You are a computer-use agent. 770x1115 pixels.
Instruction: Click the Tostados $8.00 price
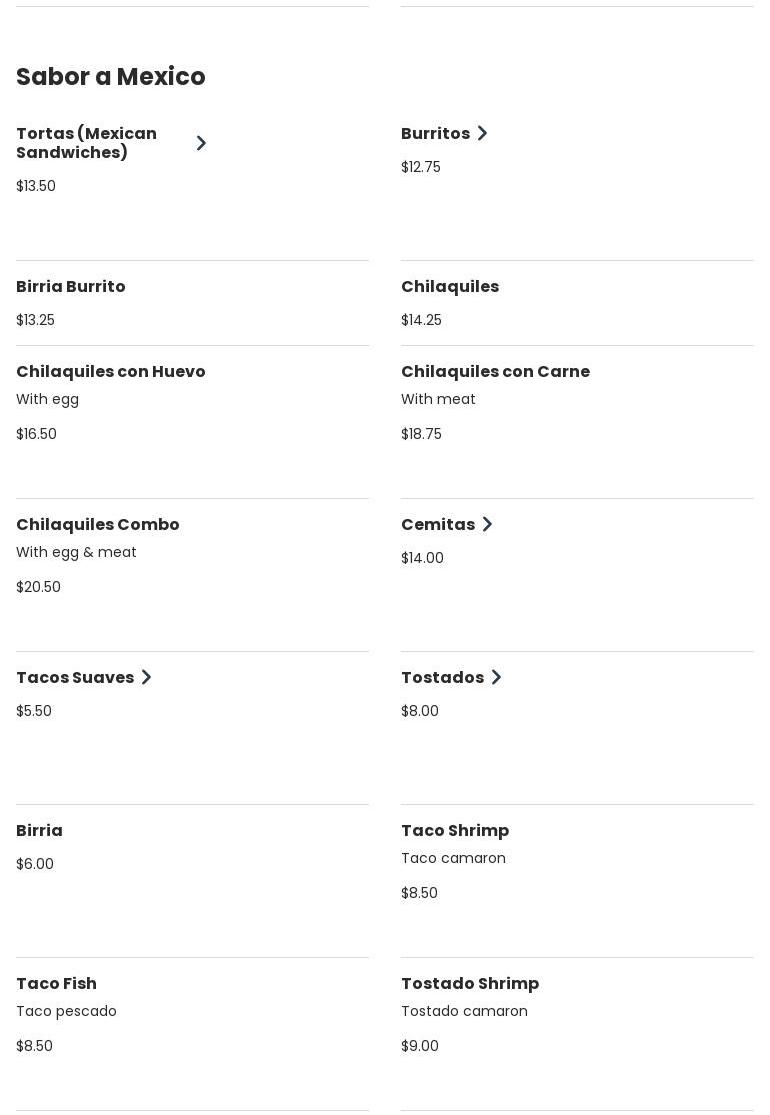419,710
